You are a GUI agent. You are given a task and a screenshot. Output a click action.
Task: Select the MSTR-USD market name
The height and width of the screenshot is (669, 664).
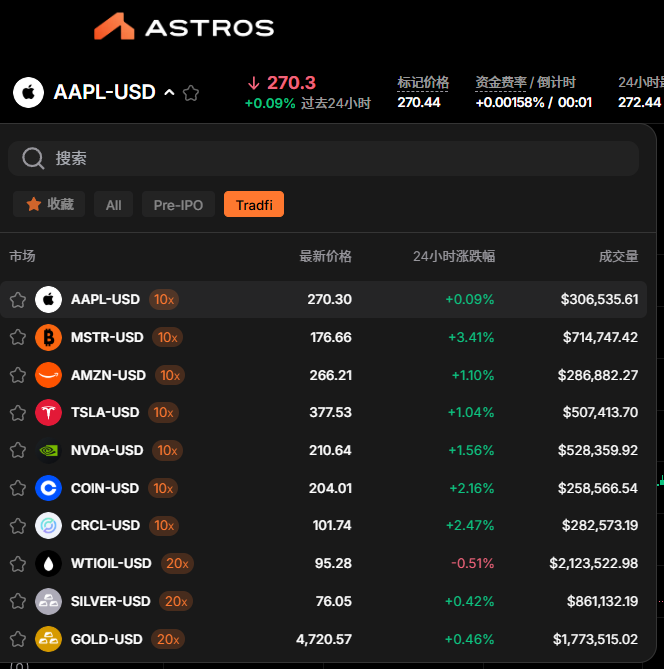107,337
